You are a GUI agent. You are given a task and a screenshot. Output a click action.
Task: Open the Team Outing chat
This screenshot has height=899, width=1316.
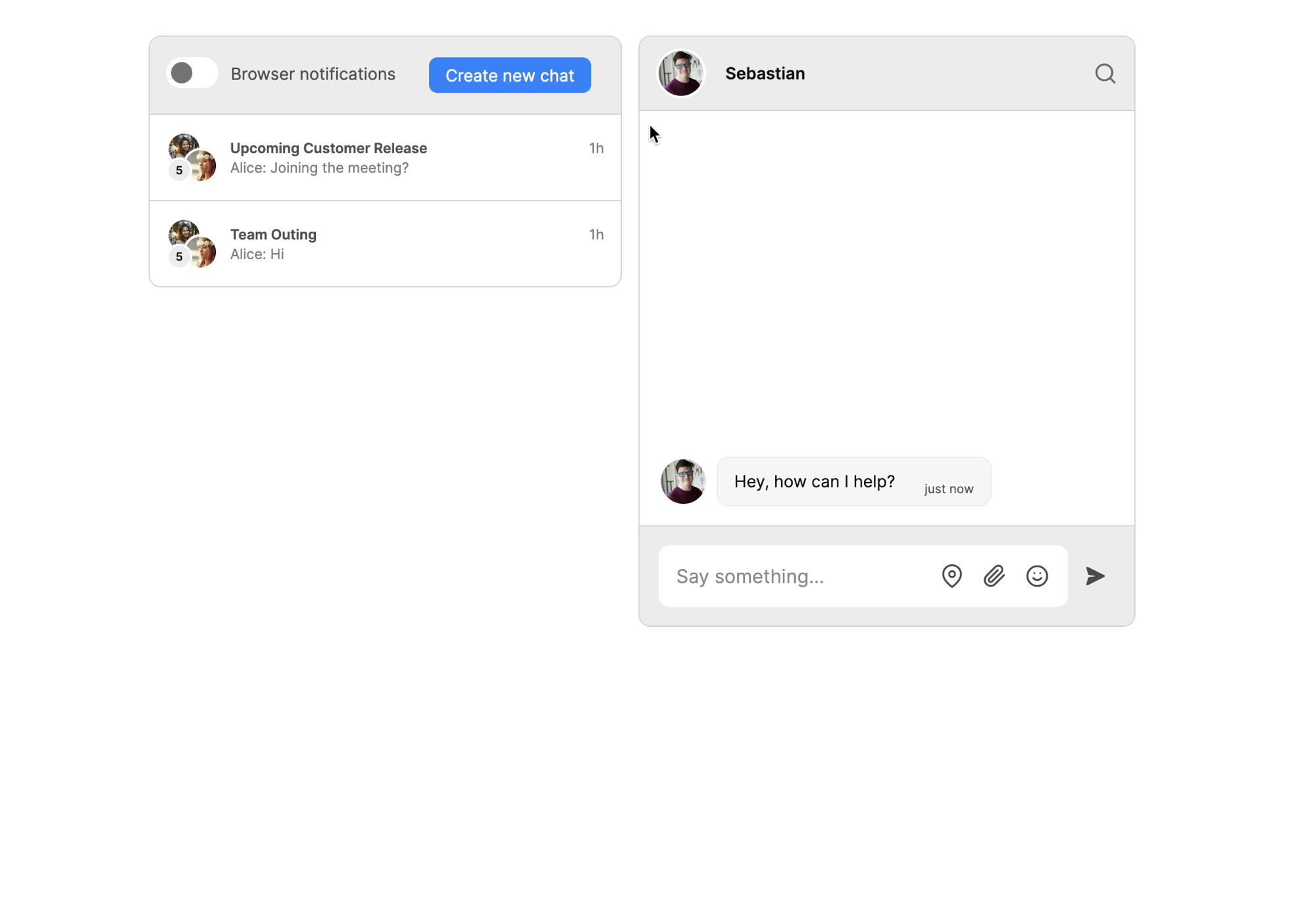click(395, 244)
